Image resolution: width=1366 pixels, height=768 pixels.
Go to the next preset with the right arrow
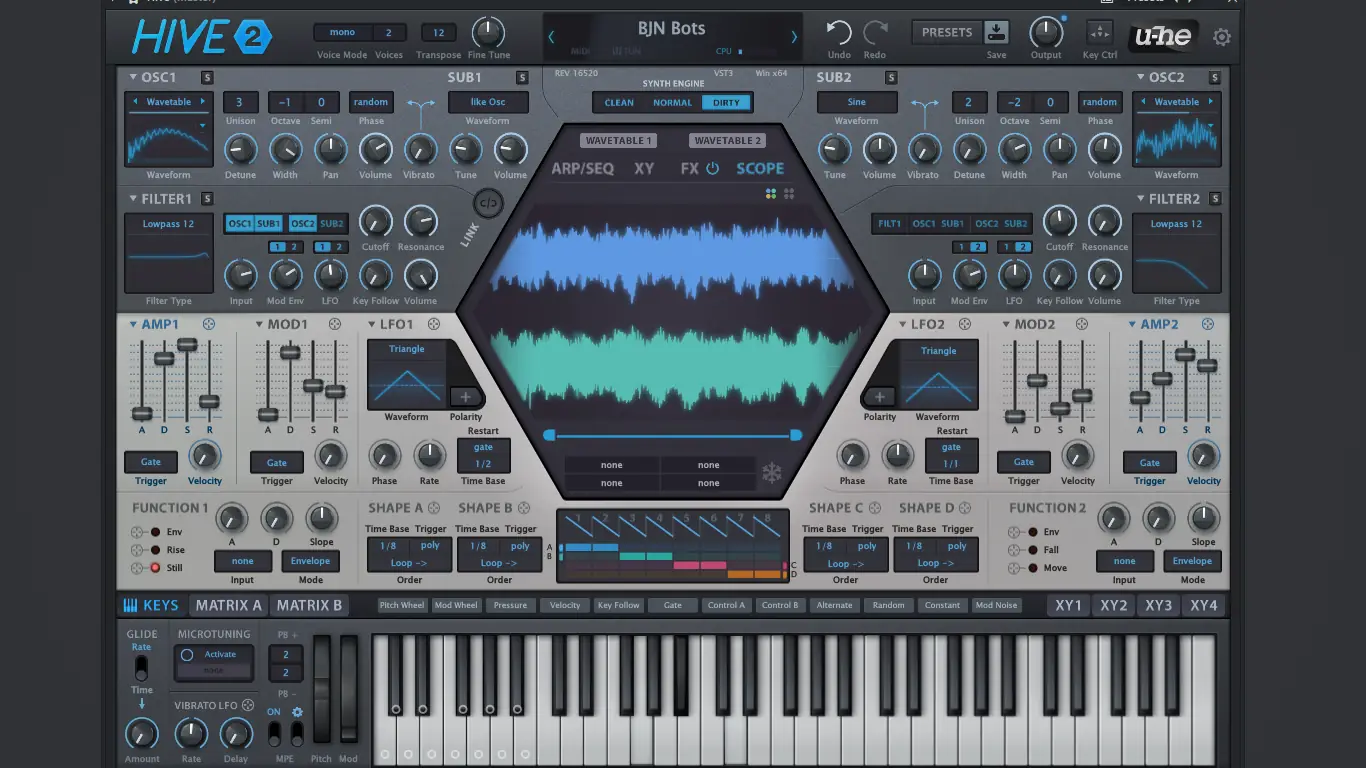click(794, 37)
